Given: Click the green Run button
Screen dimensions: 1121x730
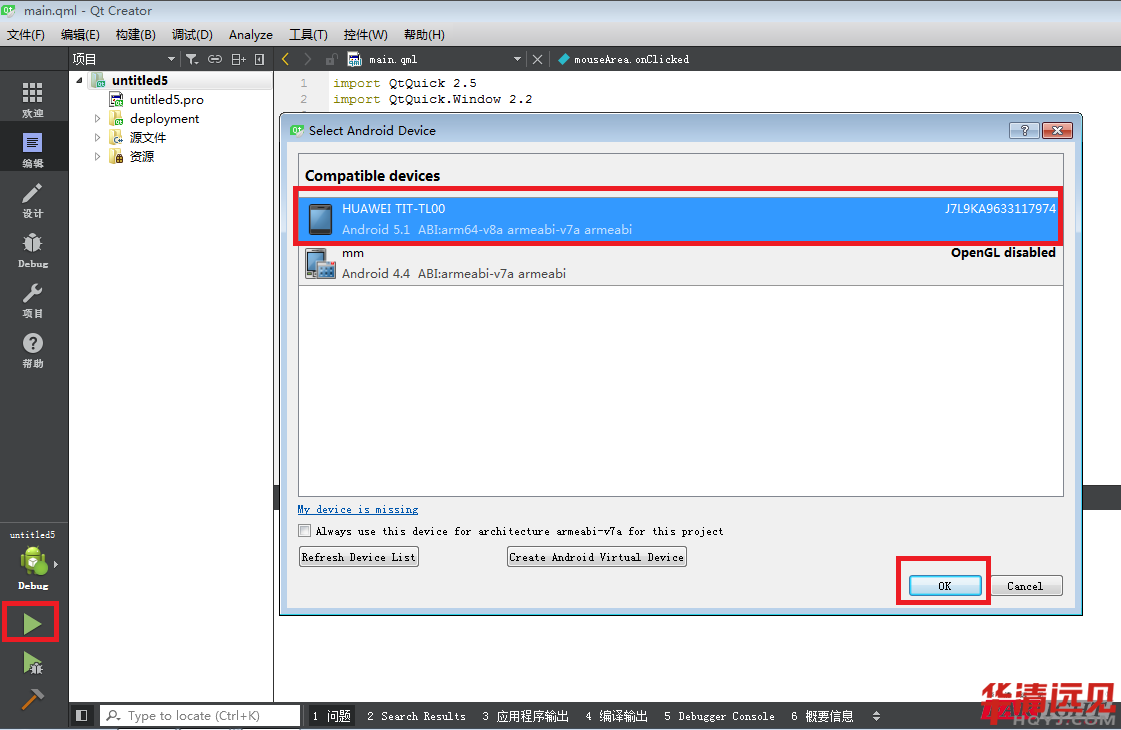Looking at the screenshot, I should tap(32, 624).
